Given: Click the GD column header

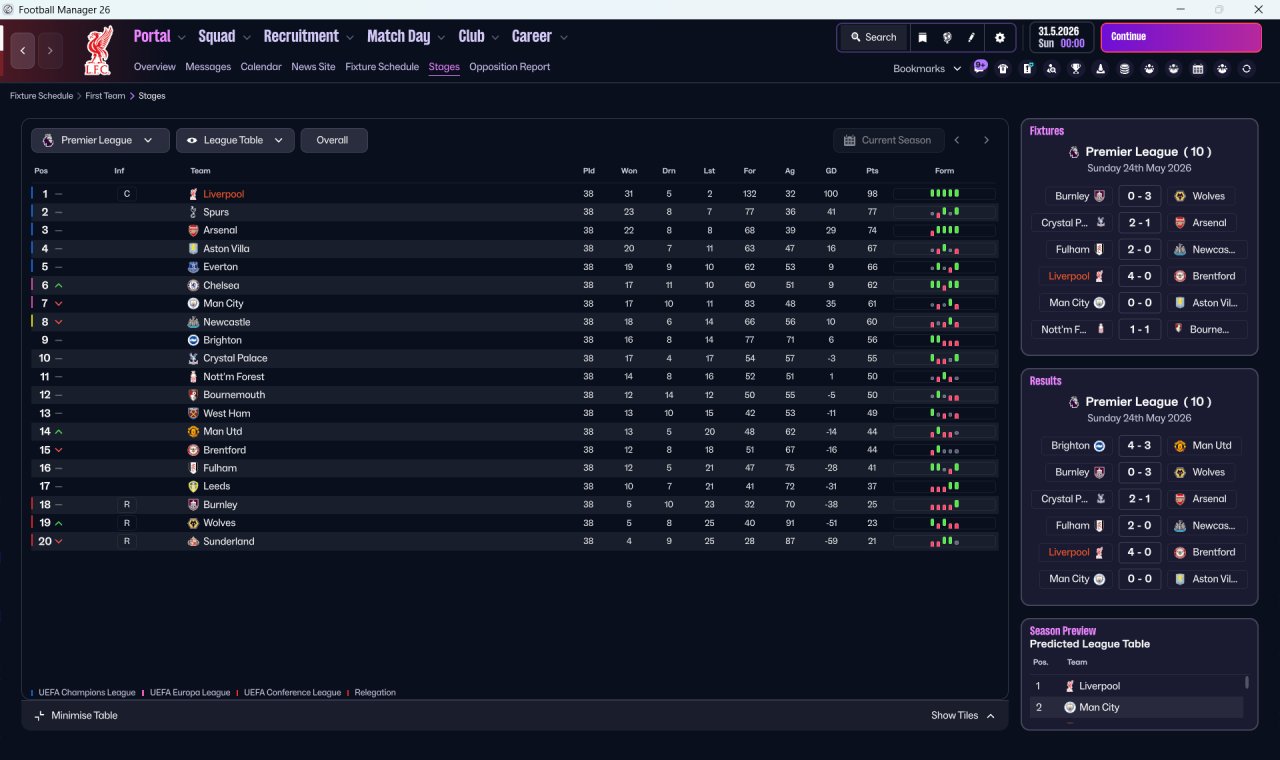Looking at the screenshot, I should click(831, 171).
